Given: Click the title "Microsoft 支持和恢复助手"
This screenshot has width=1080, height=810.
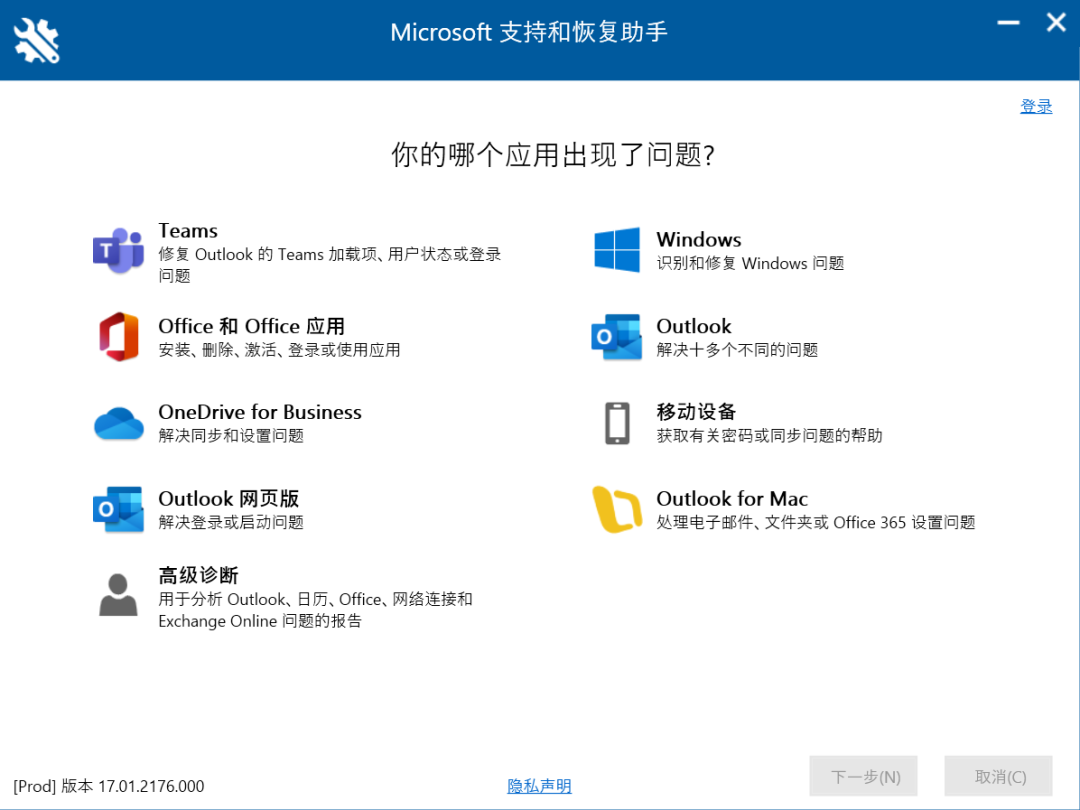Looking at the screenshot, I should click(x=529, y=32).
